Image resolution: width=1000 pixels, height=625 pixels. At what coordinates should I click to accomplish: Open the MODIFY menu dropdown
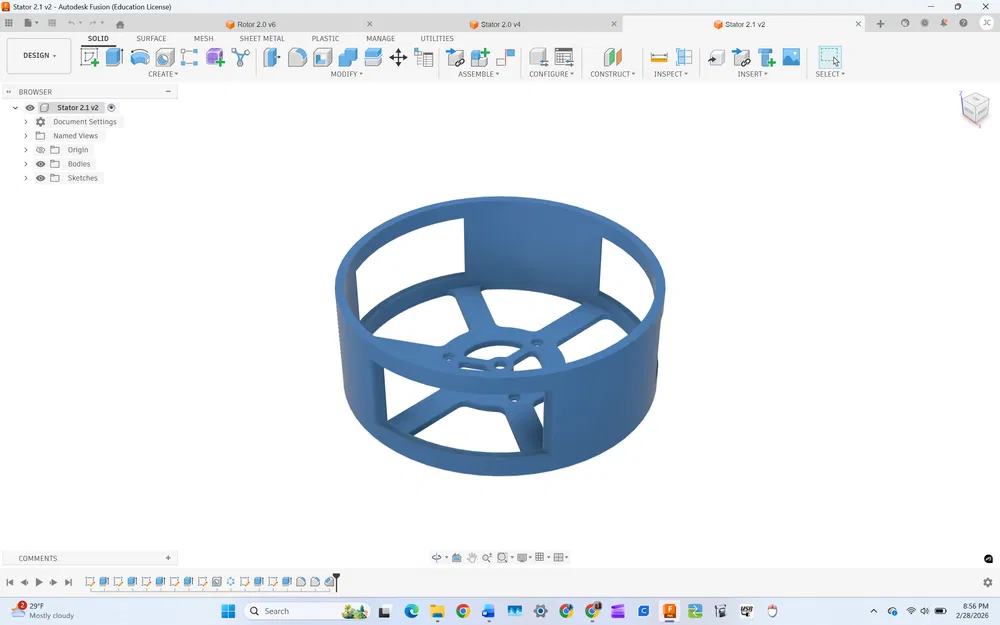click(346, 74)
